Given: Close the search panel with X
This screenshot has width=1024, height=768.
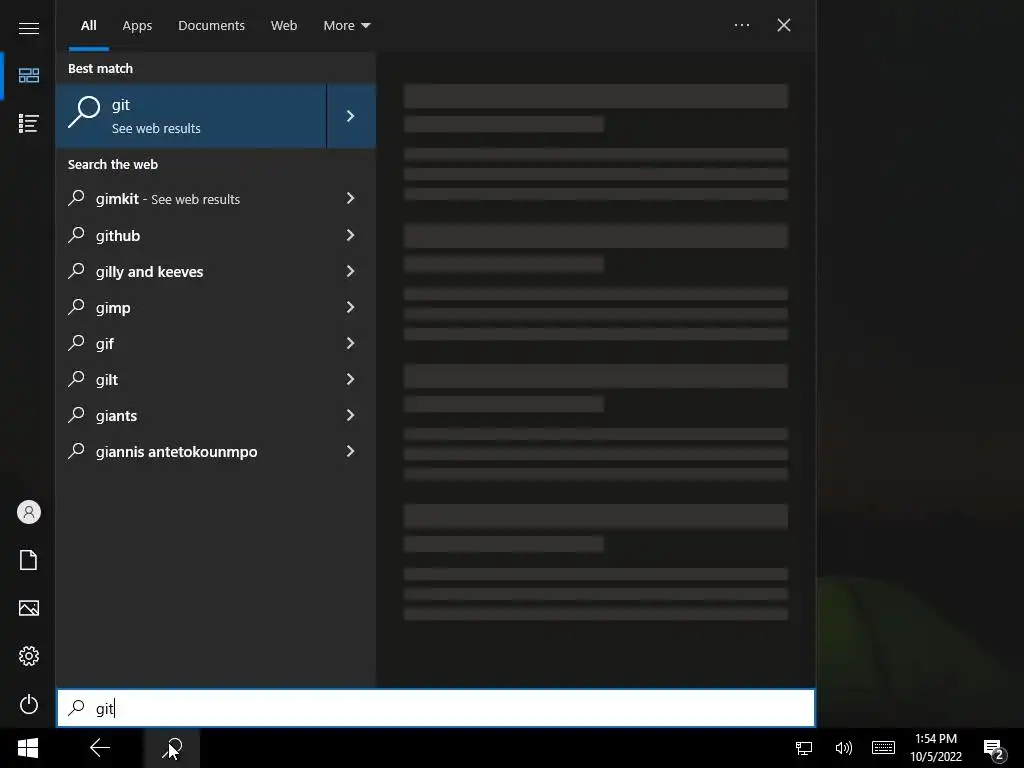Looking at the screenshot, I should (784, 25).
